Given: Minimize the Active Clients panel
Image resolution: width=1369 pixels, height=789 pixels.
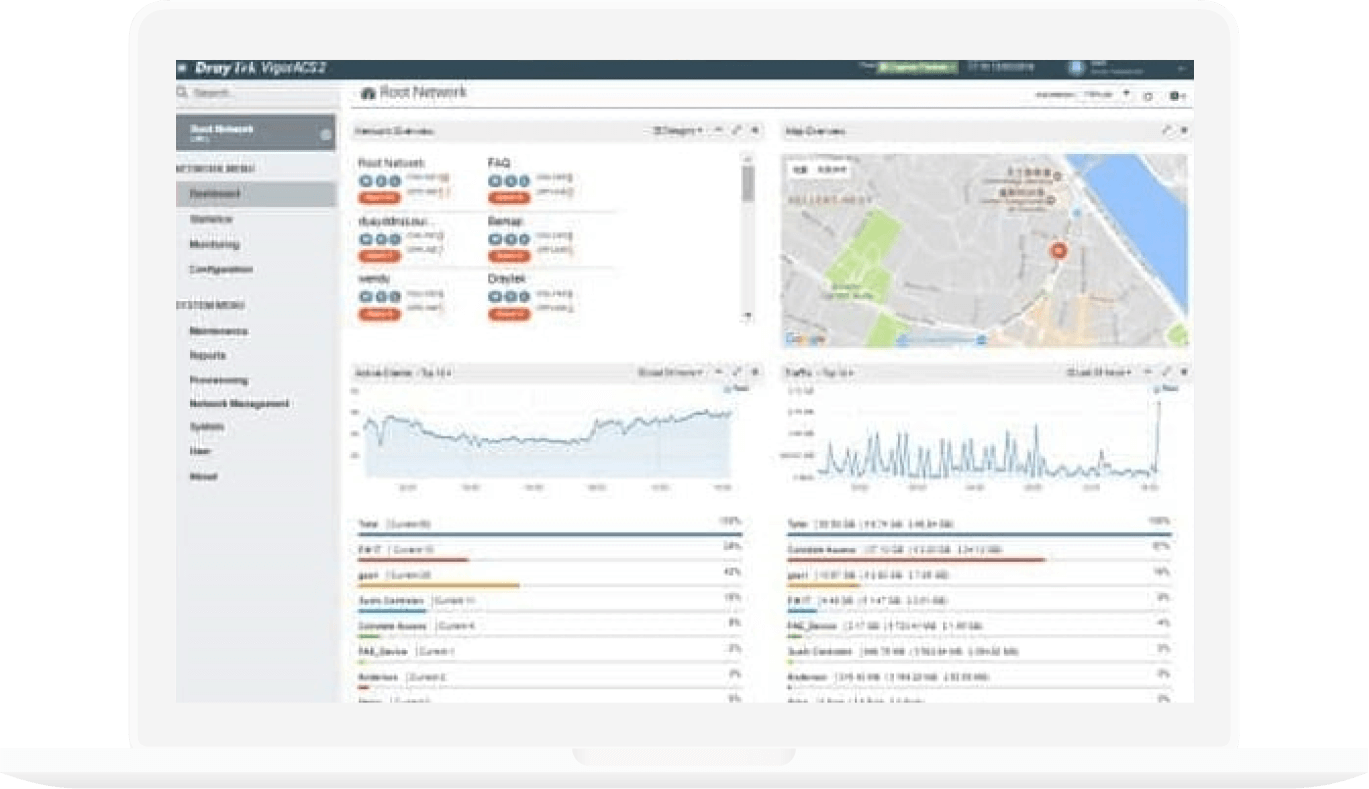Looking at the screenshot, I should (719, 372).
